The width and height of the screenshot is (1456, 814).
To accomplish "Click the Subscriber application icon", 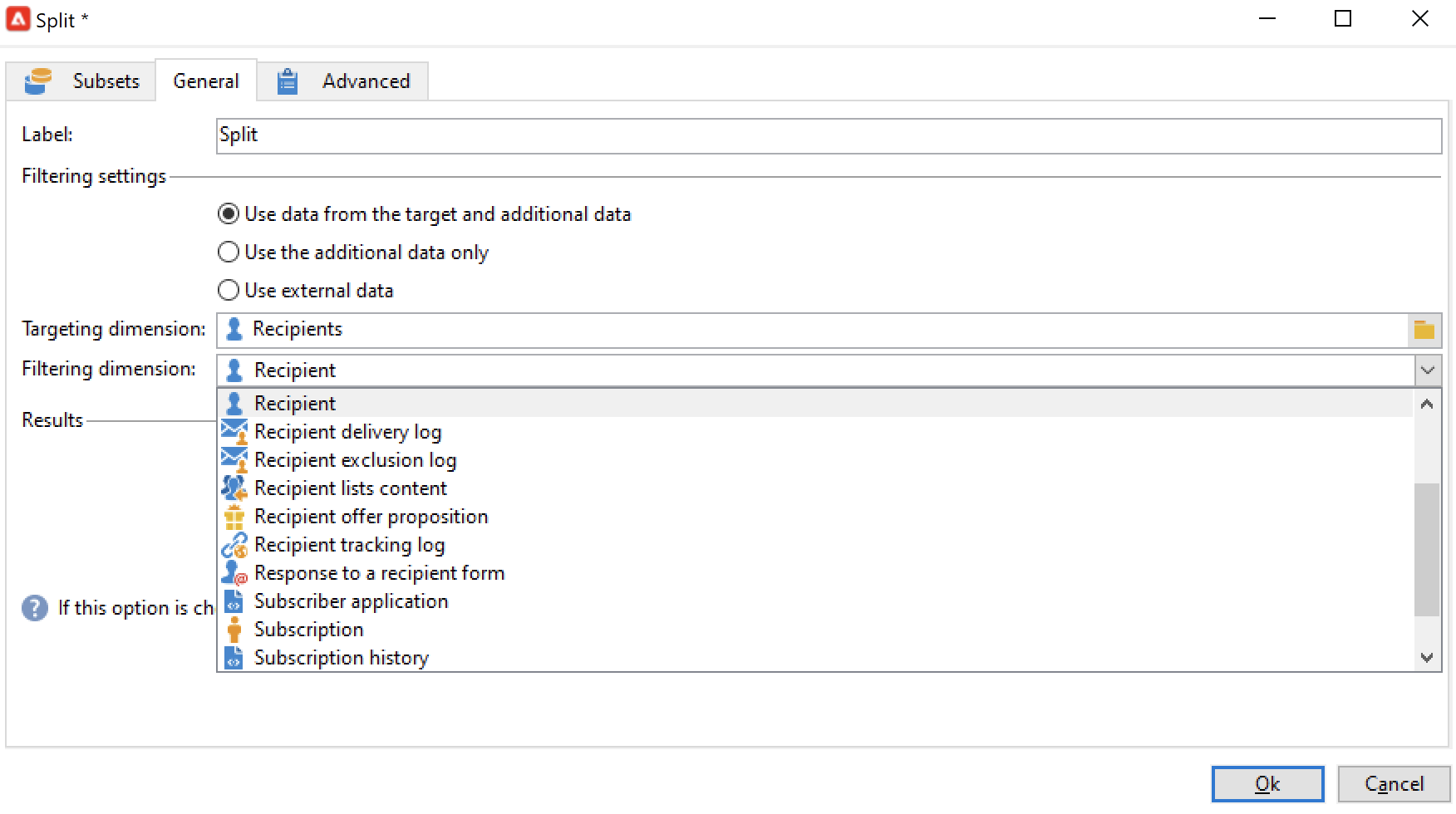I will pos(234,601).
